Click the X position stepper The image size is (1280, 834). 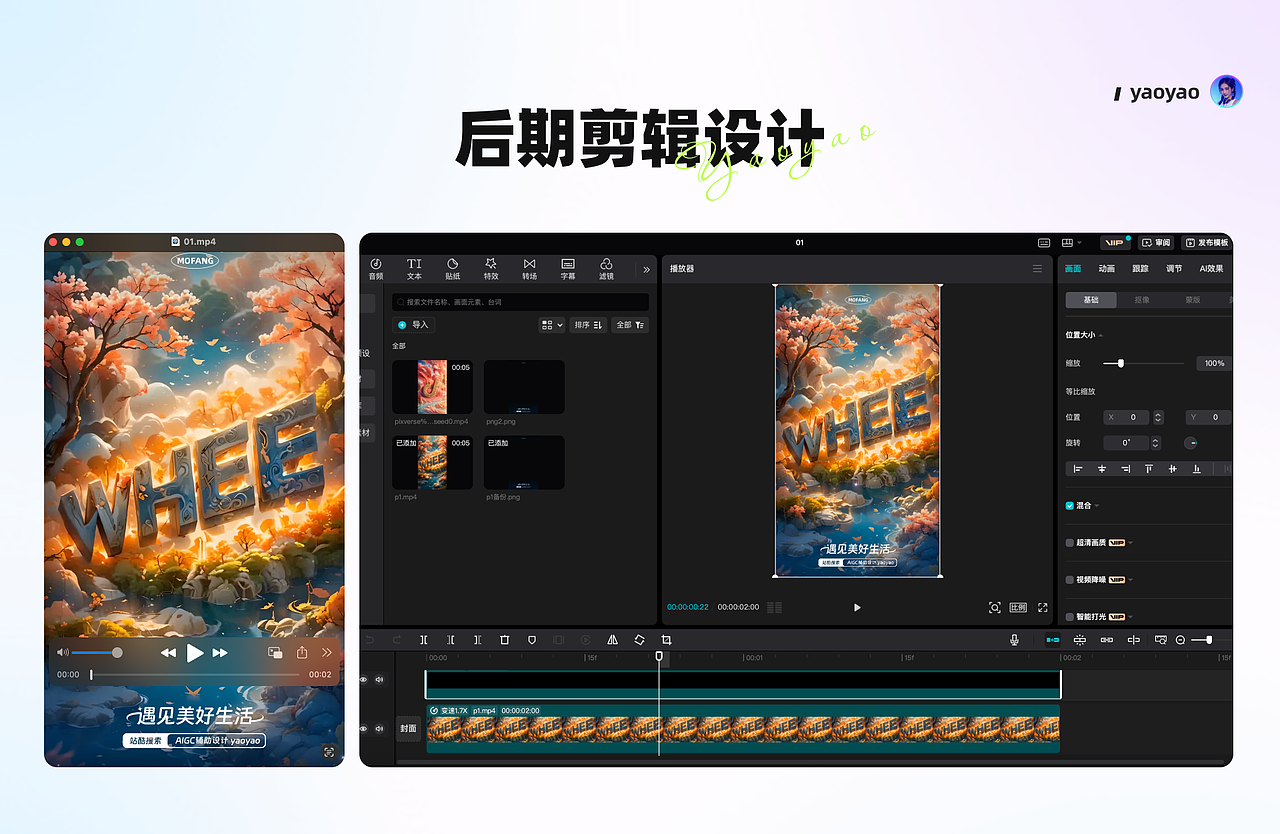click(x=1158, y=417)
